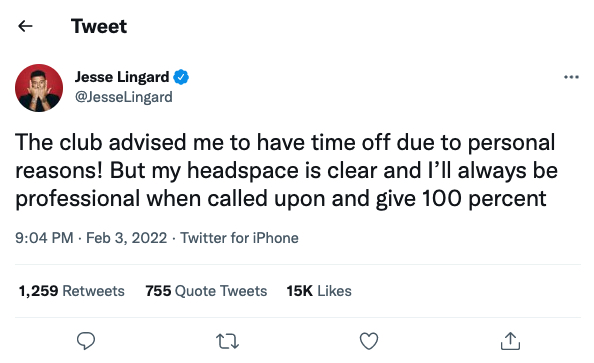The height and width of the screenshot is (363, 594).
Task: Click the tweet text about headspace
Action: [286, 170]
